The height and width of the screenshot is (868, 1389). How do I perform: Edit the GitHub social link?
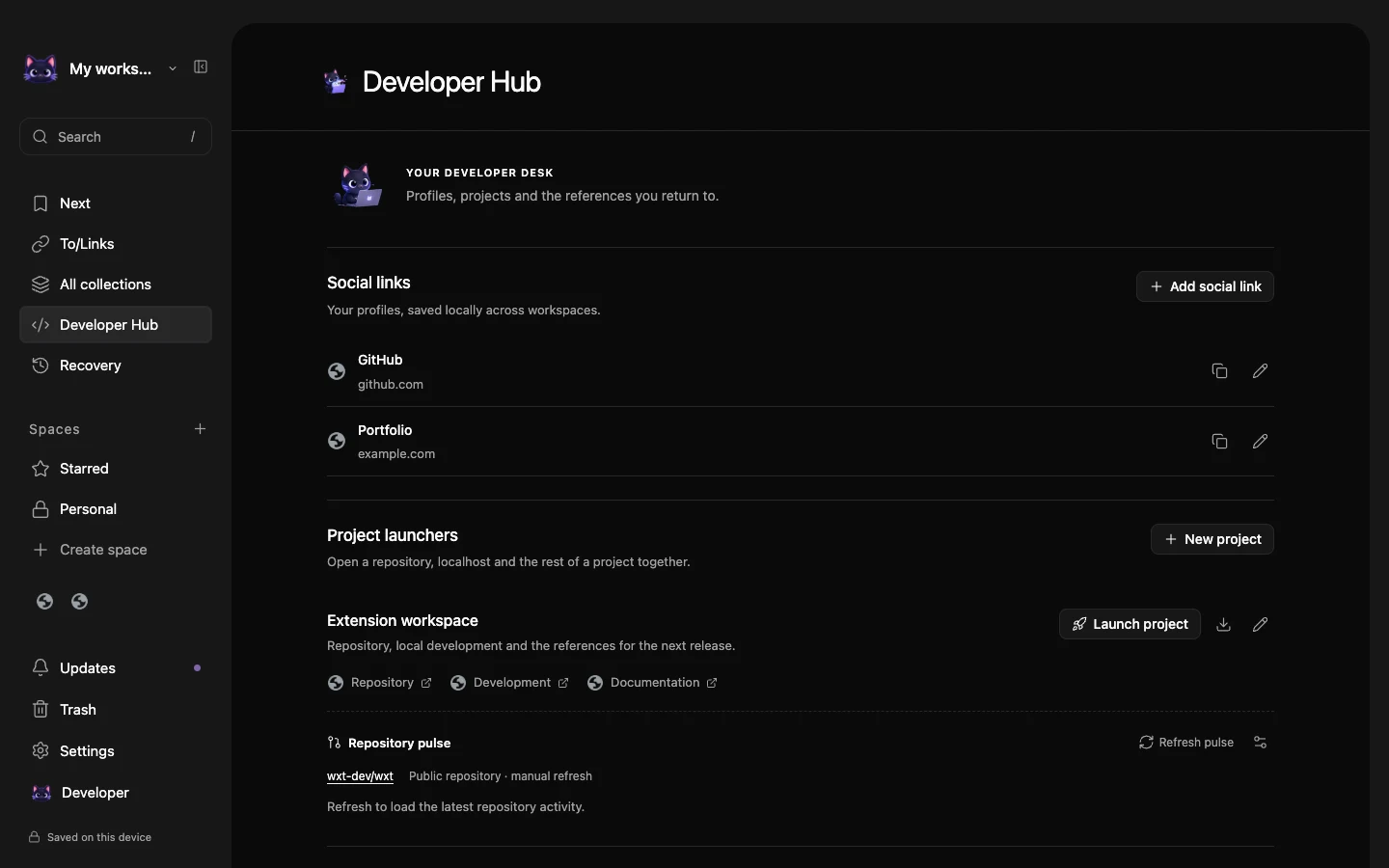pos(1260,371)
